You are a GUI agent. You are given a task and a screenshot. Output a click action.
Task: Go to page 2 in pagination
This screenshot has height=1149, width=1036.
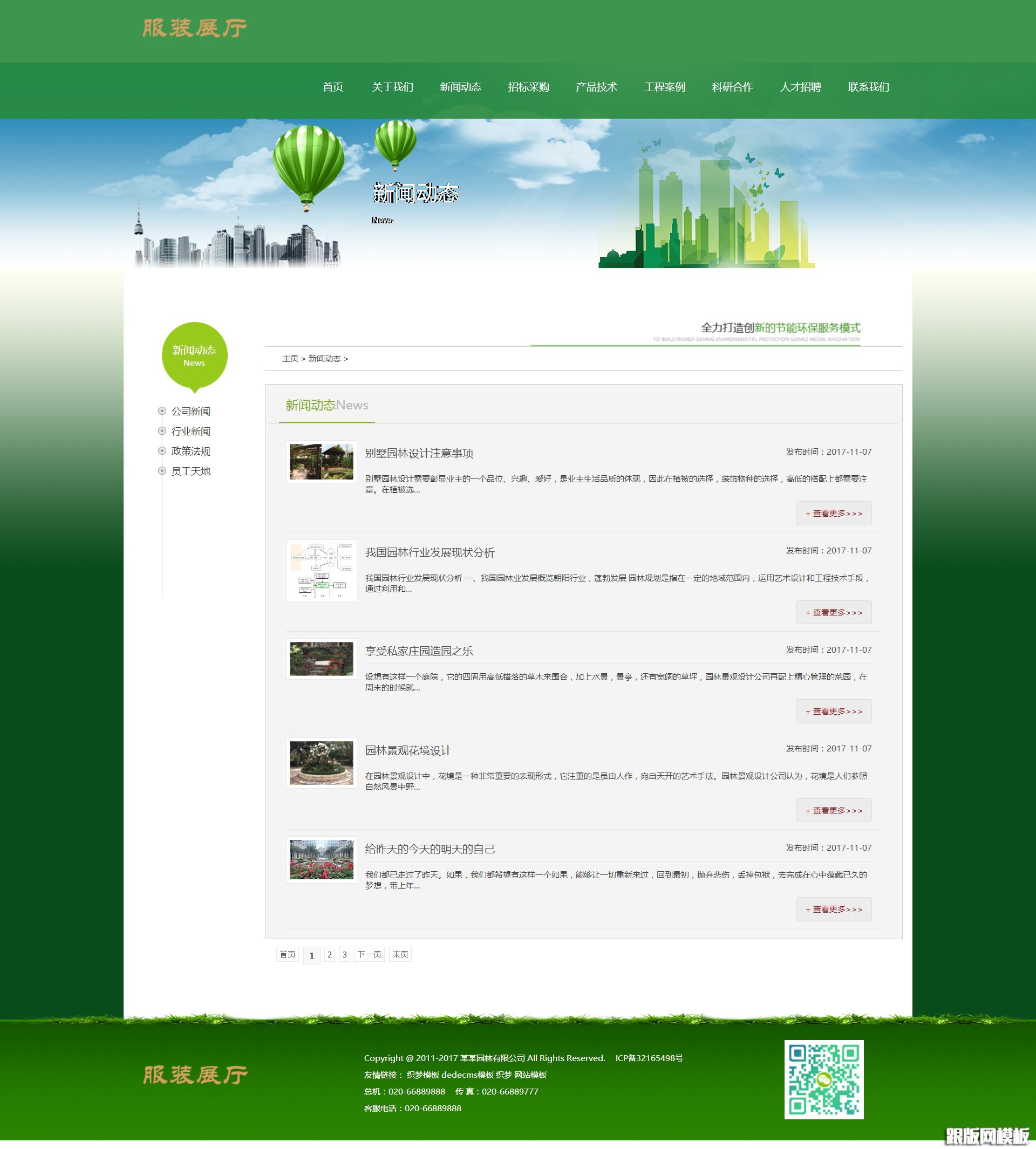[329, 954]
